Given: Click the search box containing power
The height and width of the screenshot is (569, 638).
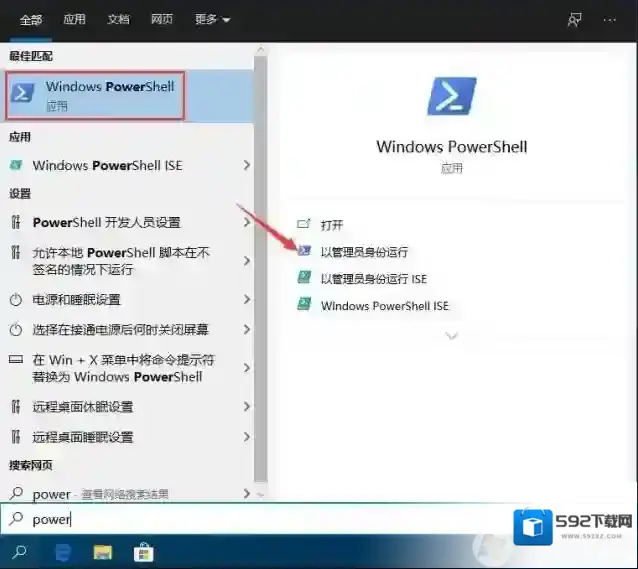Looking at the screenshot, I should click(x=250, y=519).
